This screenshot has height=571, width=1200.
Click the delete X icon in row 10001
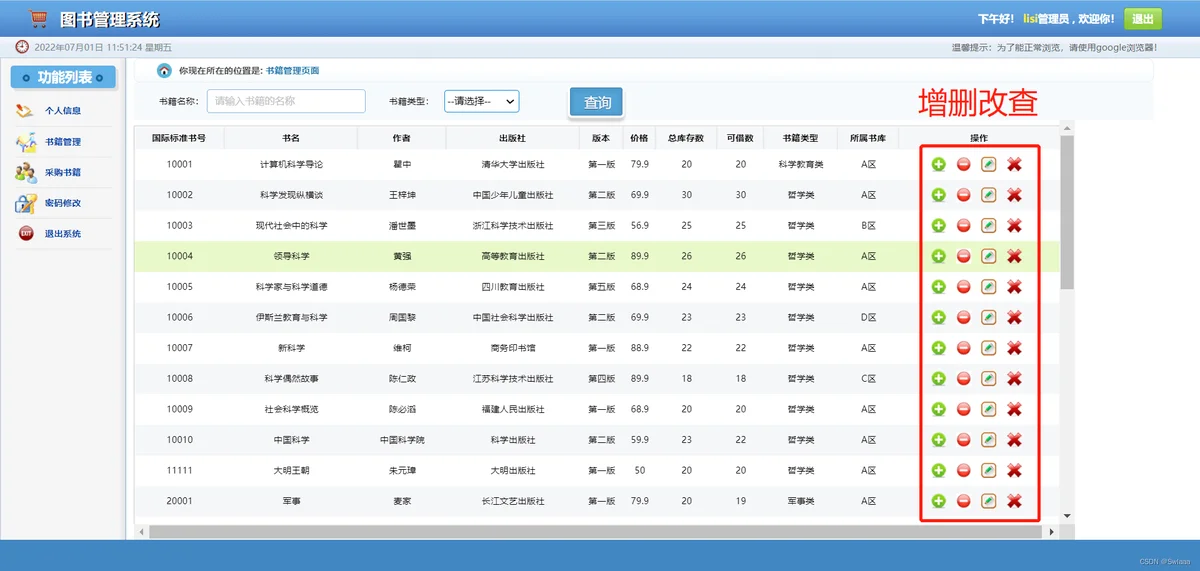tap(1014, 164)
